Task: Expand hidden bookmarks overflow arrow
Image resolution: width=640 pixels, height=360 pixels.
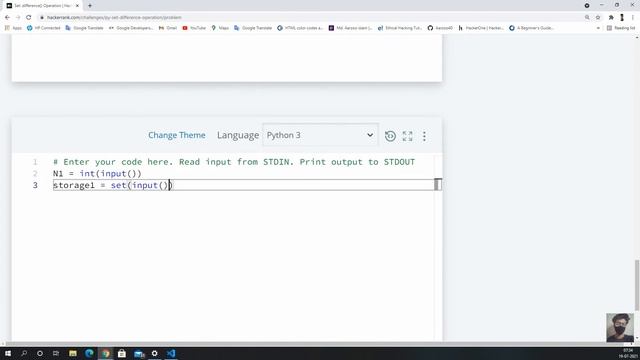Action: point(598,28)
